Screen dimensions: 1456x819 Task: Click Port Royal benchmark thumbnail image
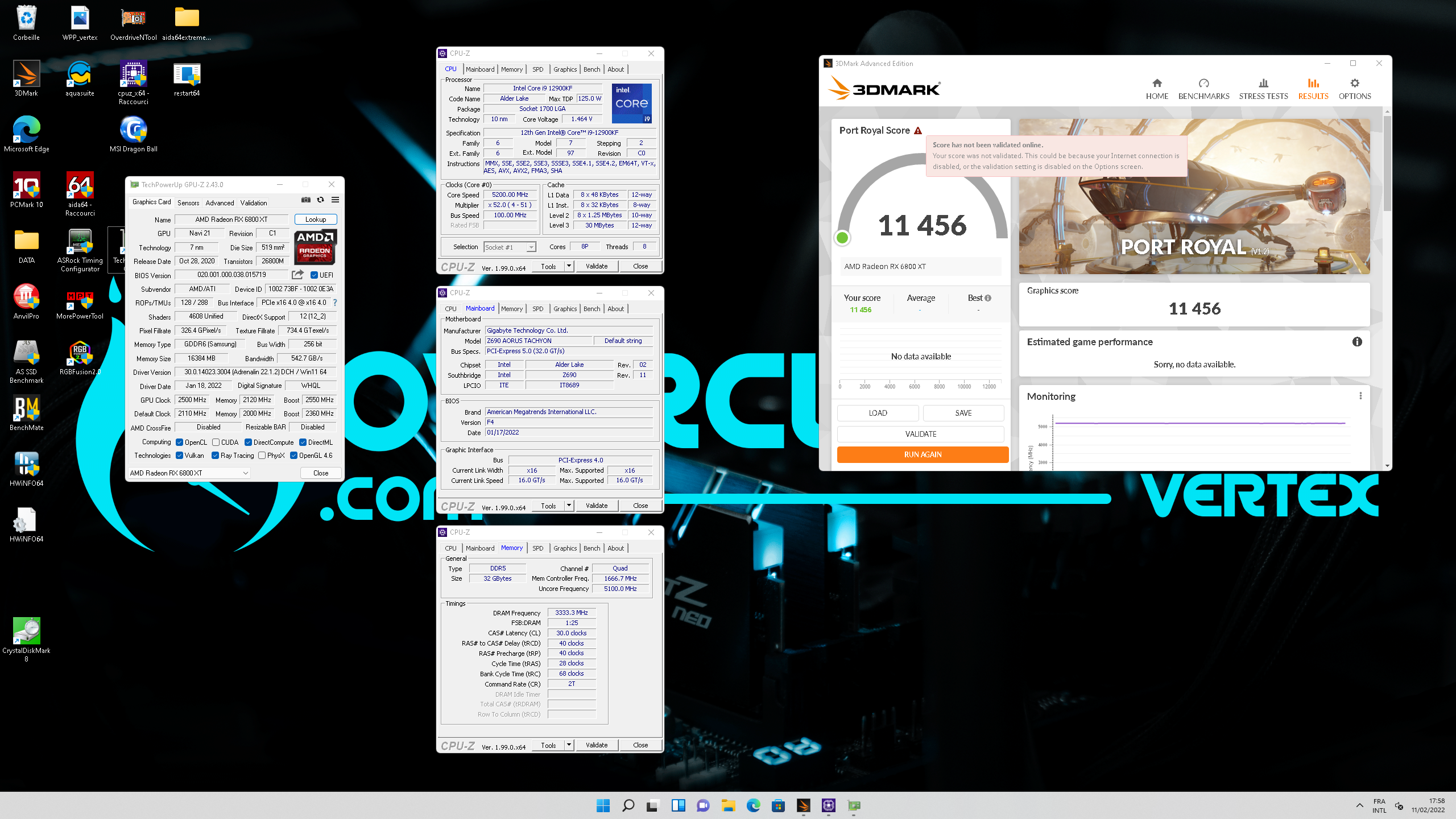pyautogui.click(x=1194, y=196)
